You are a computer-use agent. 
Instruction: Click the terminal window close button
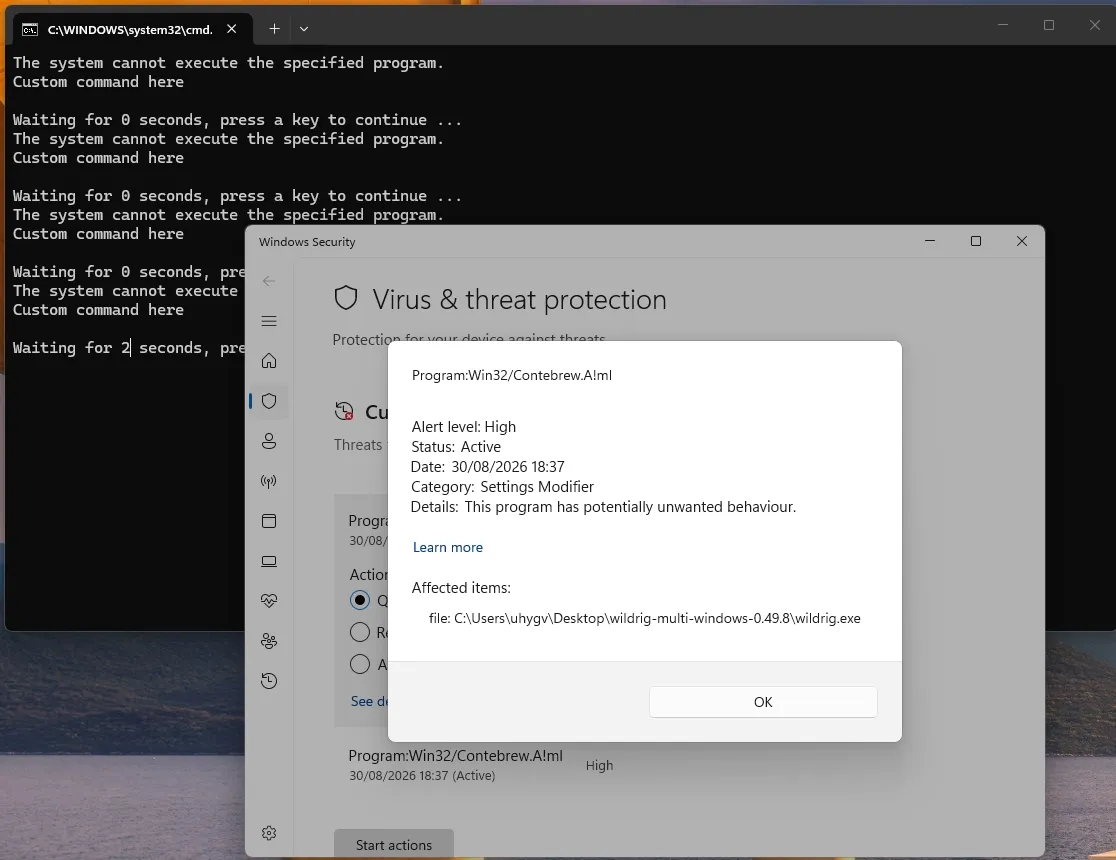point(1095,25)
